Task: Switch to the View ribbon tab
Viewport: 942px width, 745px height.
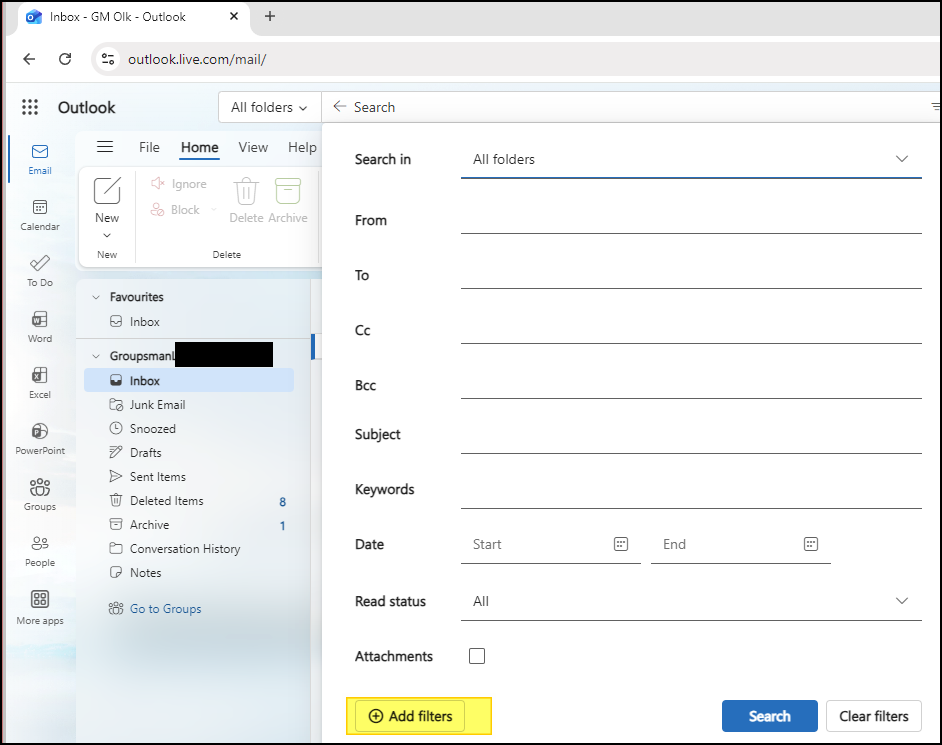Action: click(253, 147)
